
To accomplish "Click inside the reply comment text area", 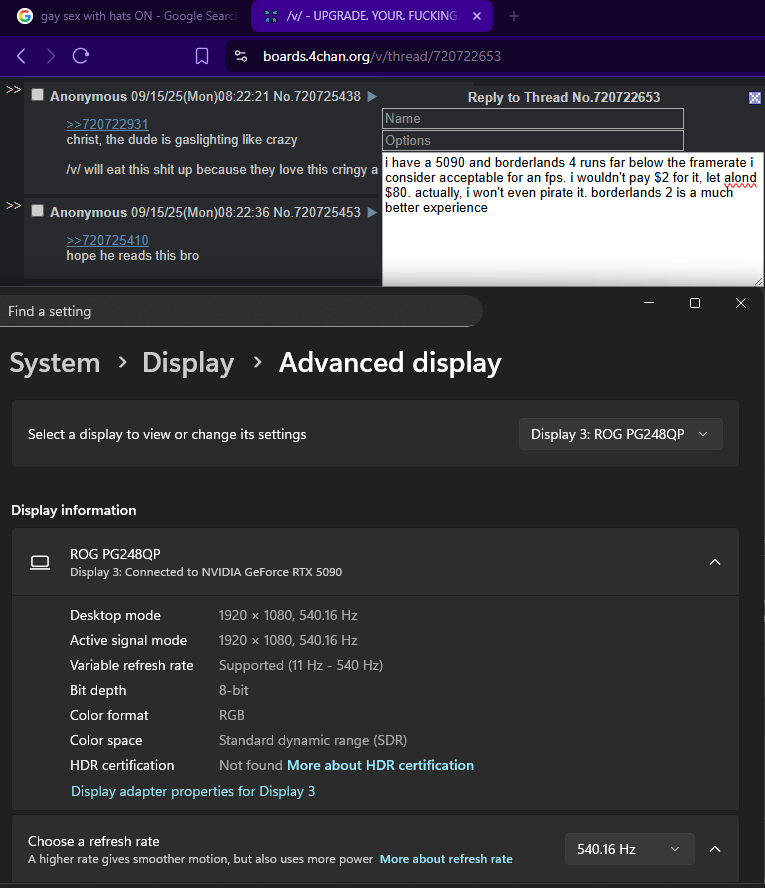I will [572, 219].
